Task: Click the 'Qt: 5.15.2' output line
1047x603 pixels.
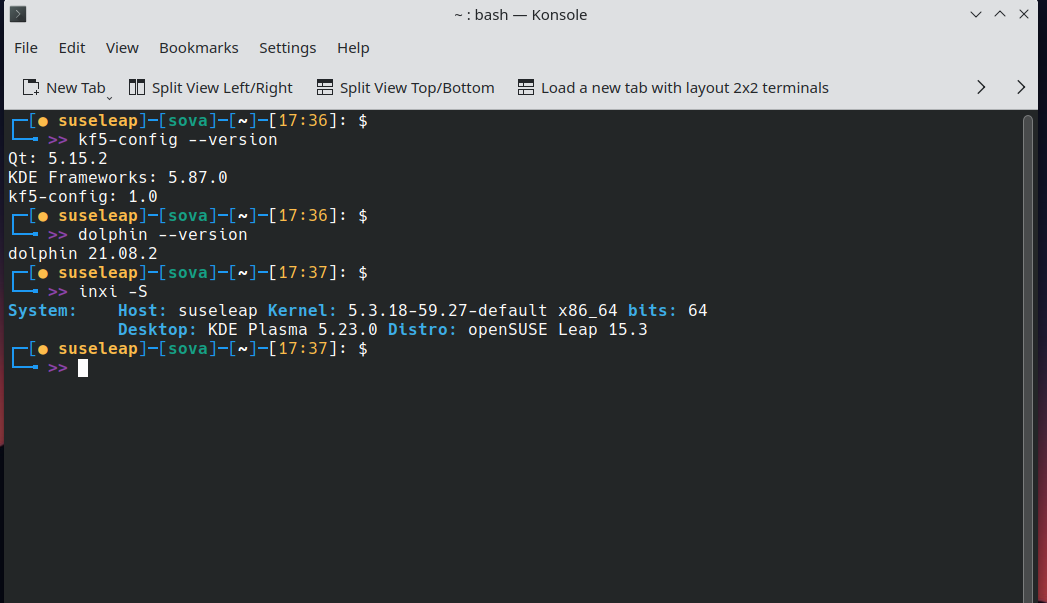Action: 57,159
